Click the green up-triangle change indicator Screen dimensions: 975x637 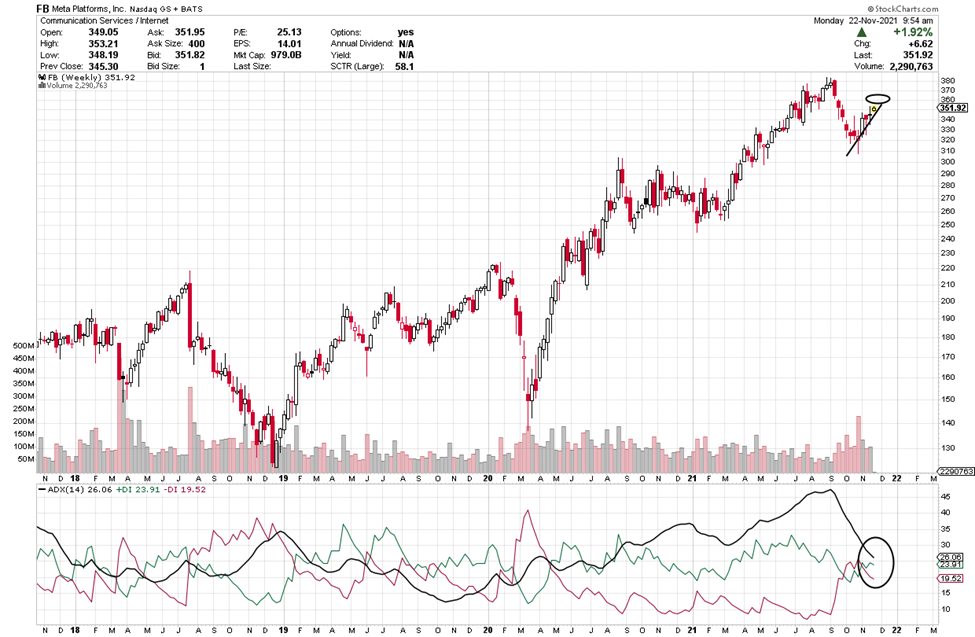point(861,32)
